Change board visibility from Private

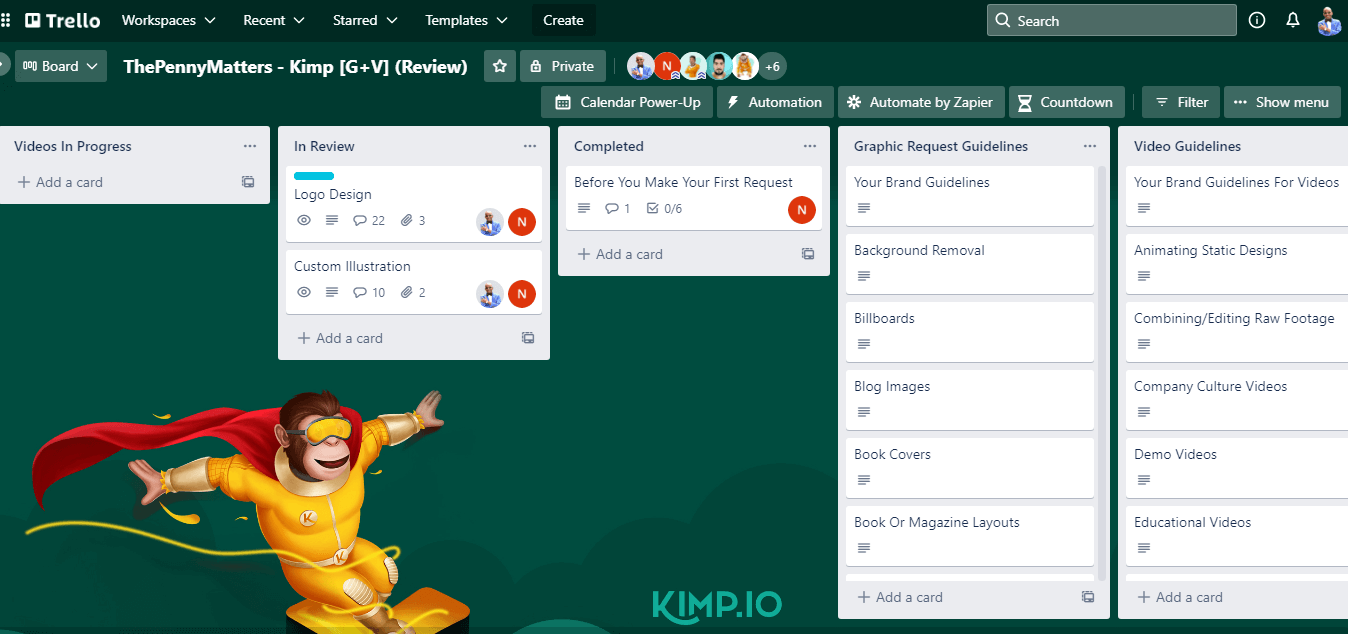[562, 66]
